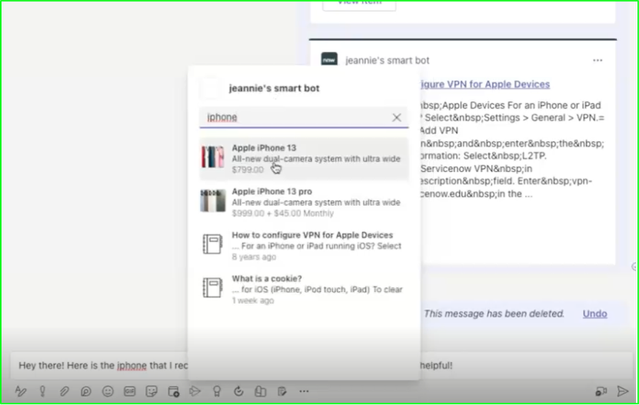The image size is (639, 405).
Task: Click the schedule meeting calendar icon
Action: pyautogui.click(x=174, y=391)
